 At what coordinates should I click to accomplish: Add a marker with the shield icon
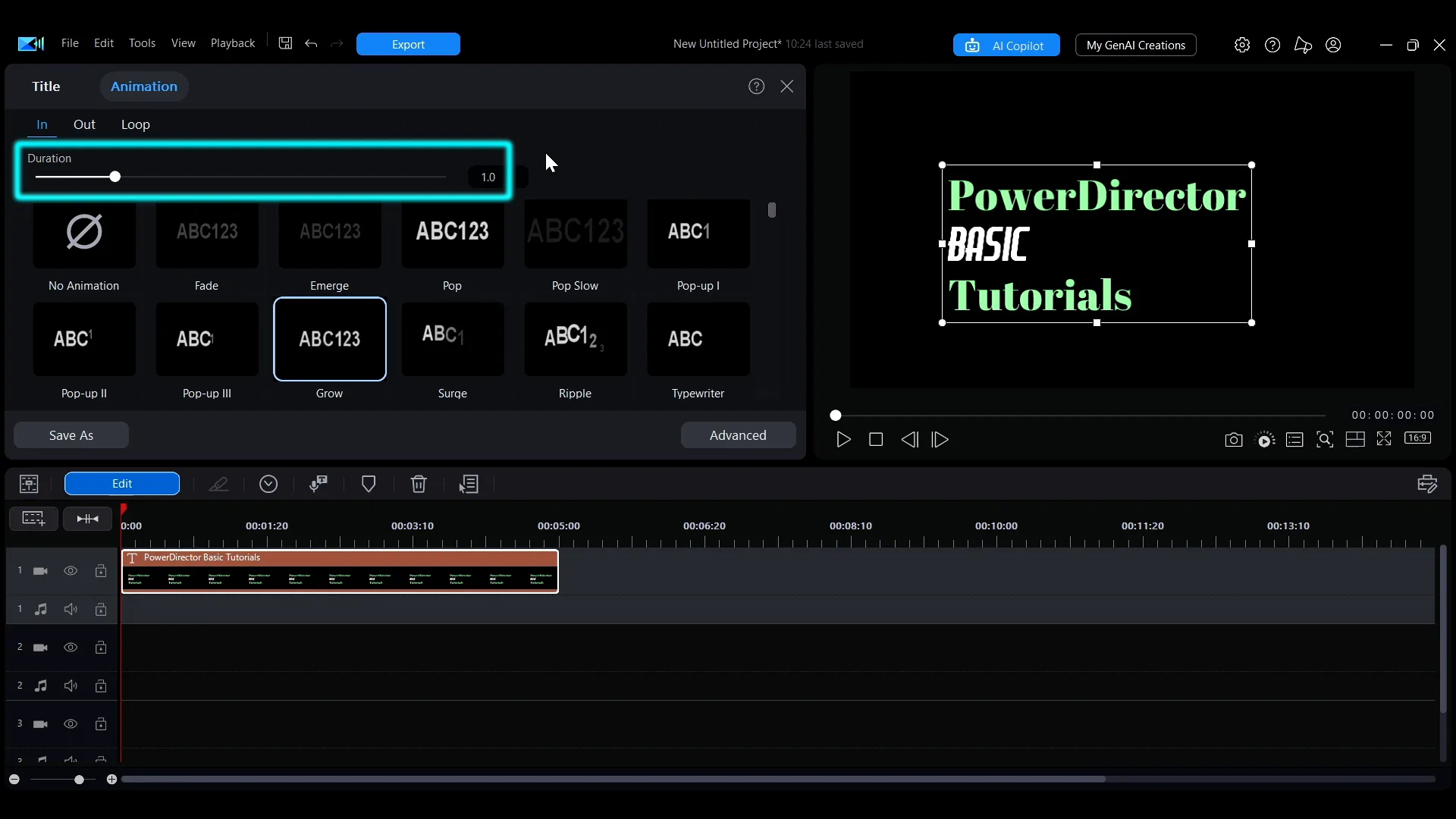click(x=369, y=484)
